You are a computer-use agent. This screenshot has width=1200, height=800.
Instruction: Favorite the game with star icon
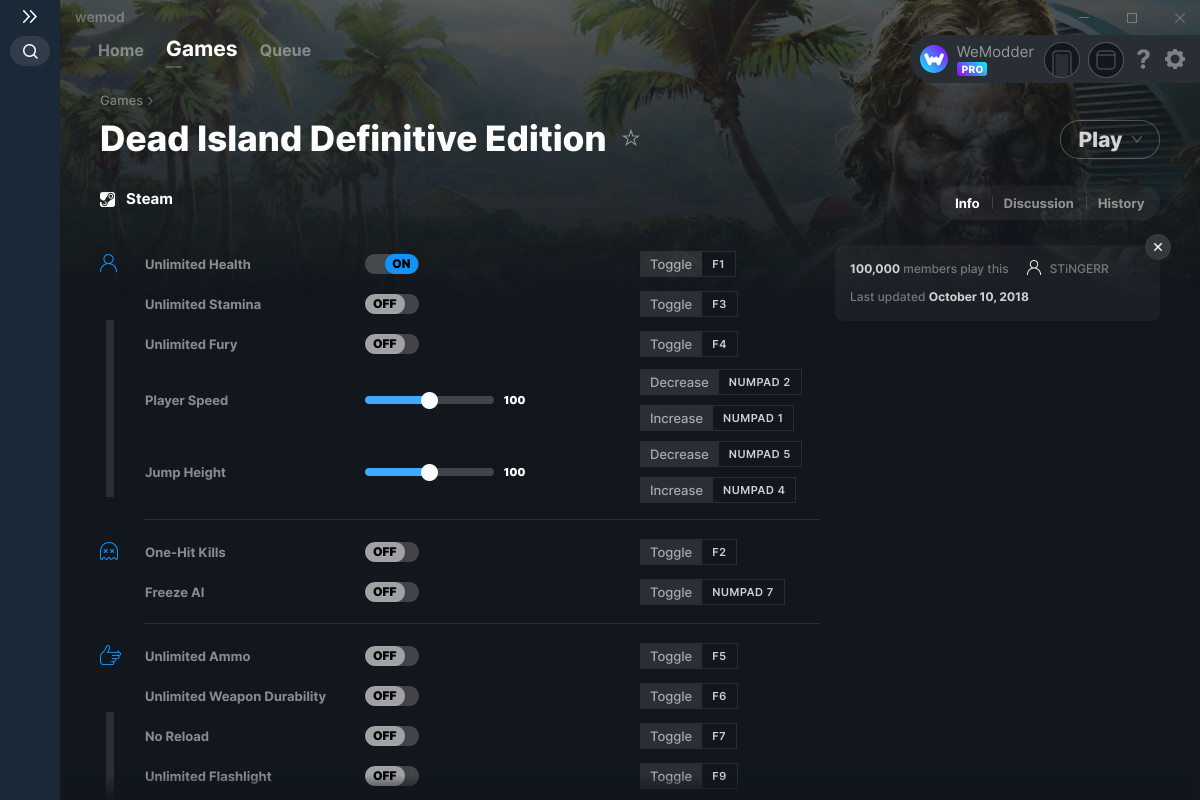pyautogui.click(x=631, y=138)
